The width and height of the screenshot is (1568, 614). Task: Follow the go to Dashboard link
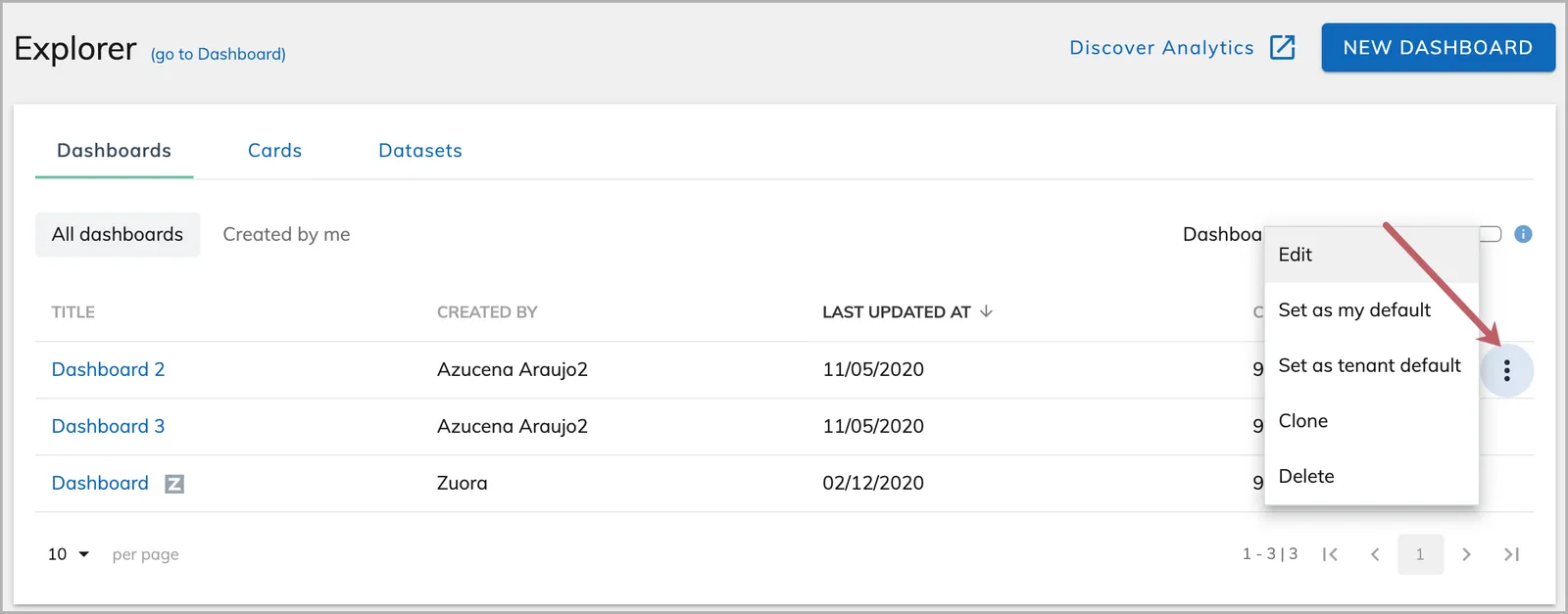coord(219,54)
